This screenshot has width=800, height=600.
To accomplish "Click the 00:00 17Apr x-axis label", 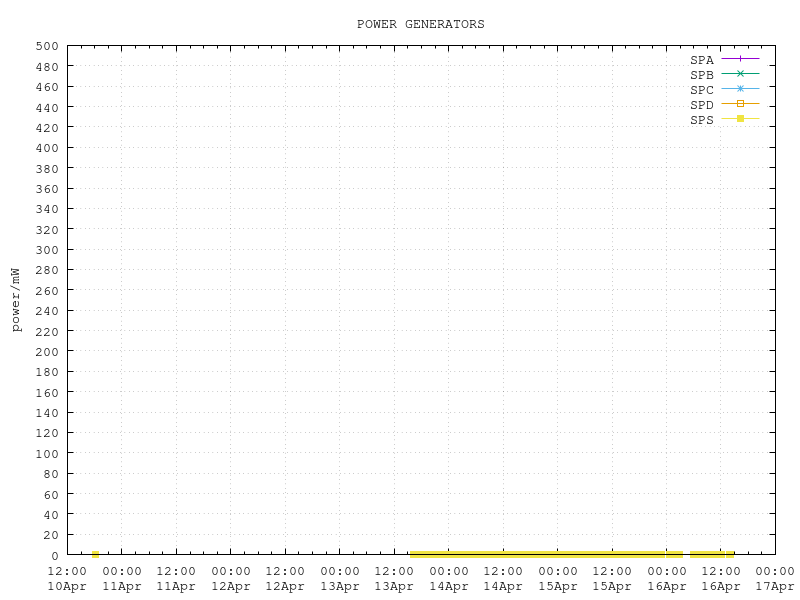I will pyautogui.click(x=775, y=578).
